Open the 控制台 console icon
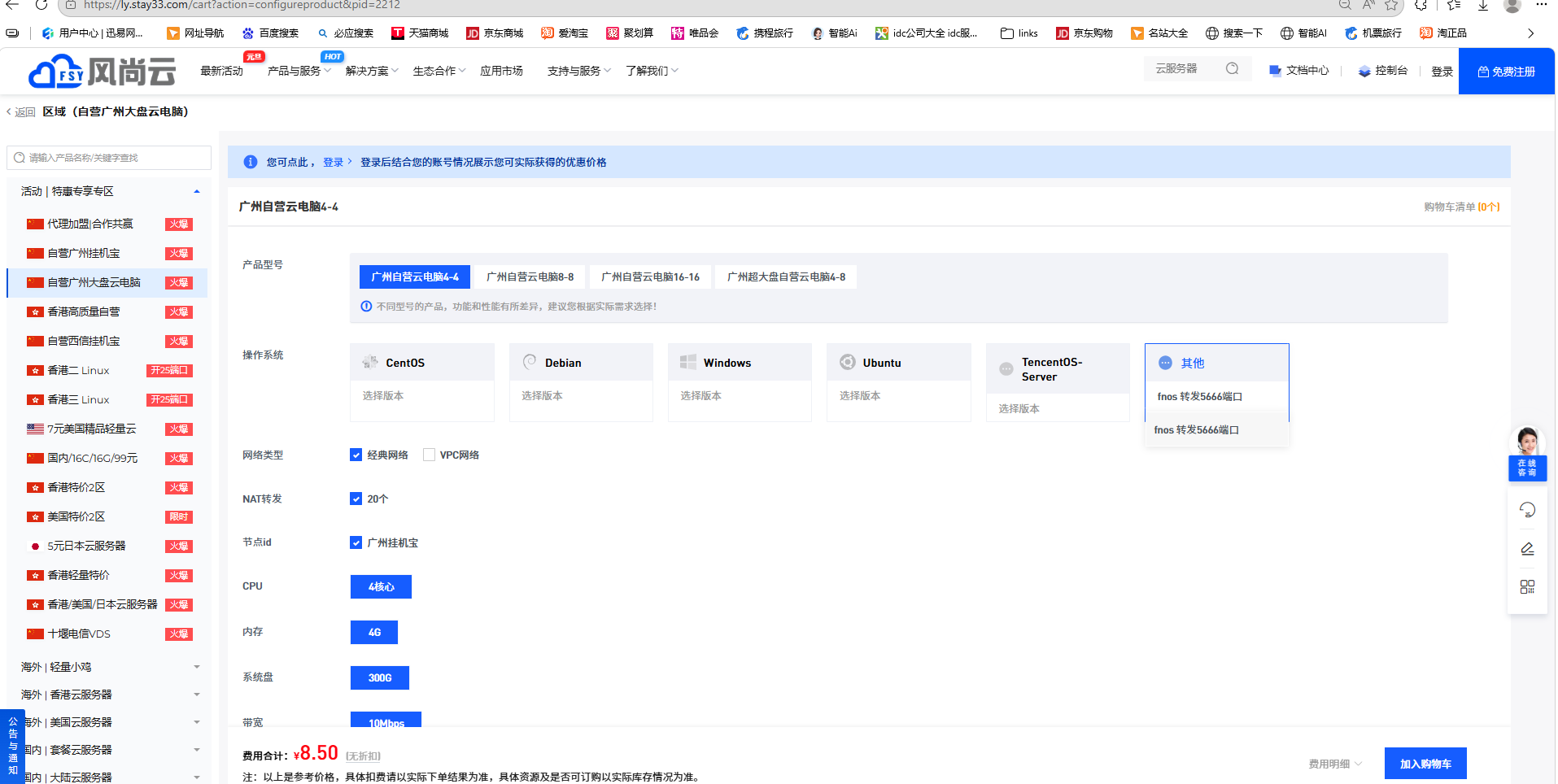This screenshot has height=784, width=1558. pos(1364,72)
